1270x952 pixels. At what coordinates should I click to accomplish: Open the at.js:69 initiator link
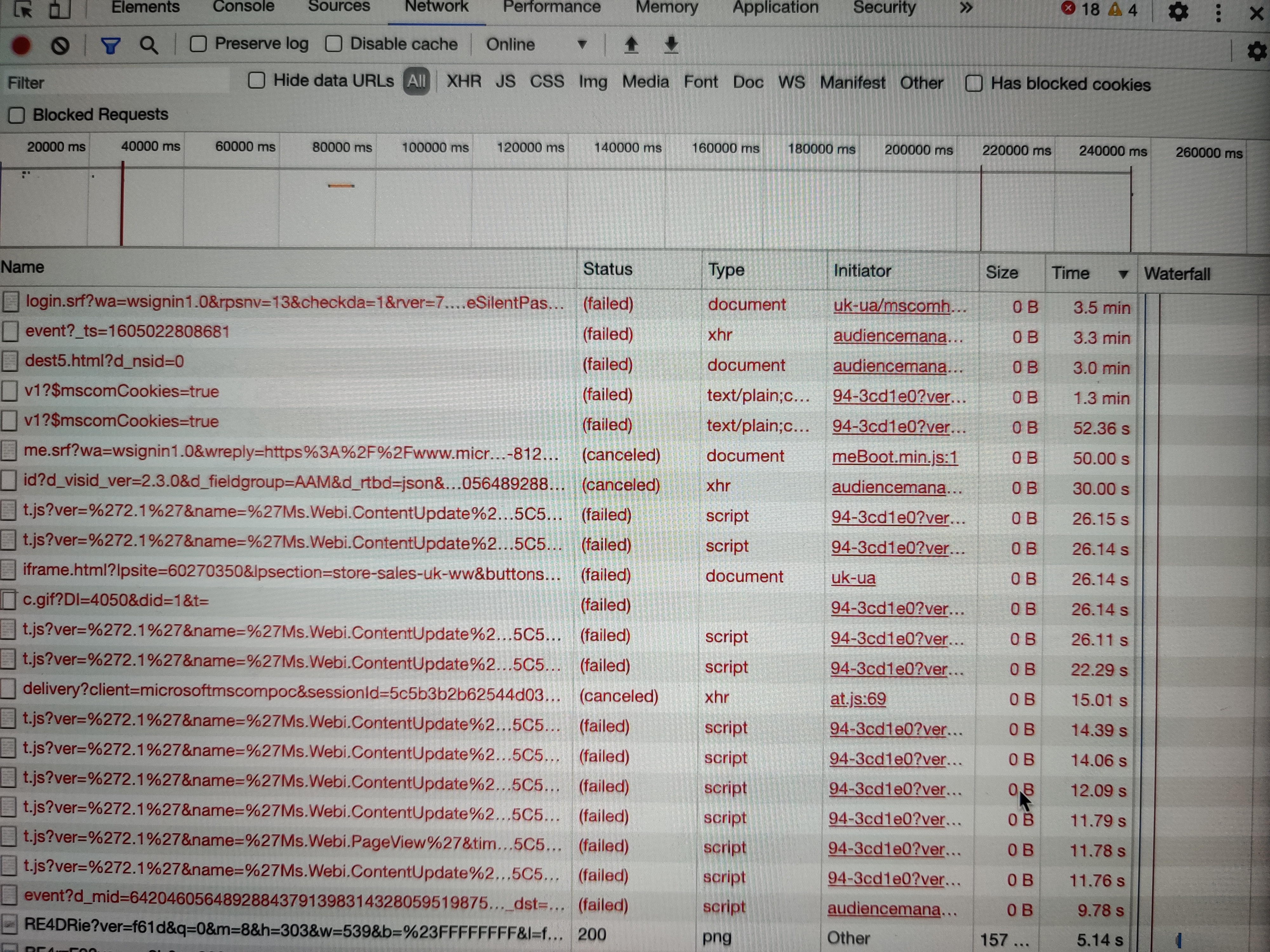(858, 699)
